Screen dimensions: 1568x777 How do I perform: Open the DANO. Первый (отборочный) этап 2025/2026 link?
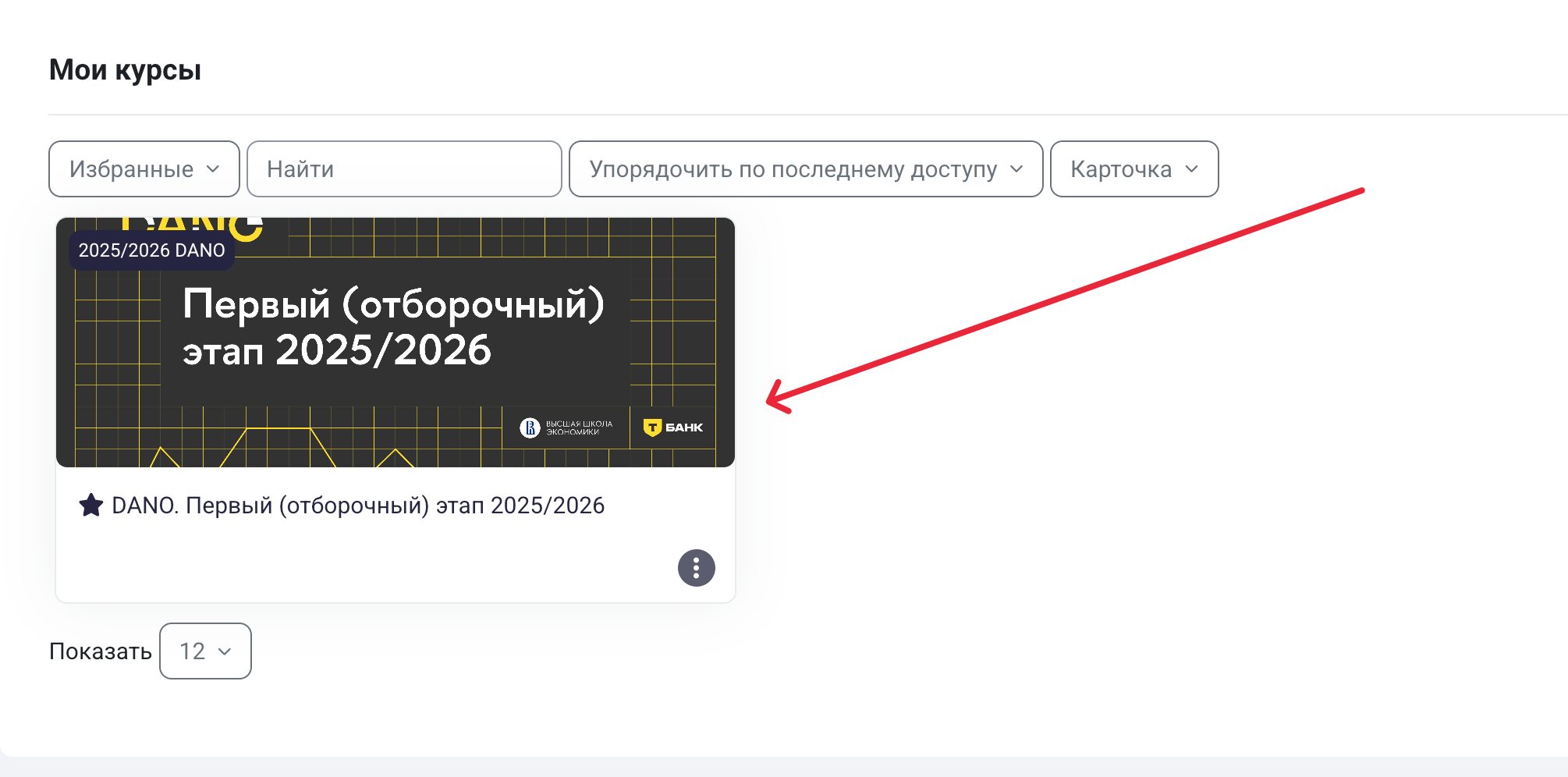pyautogui.click(x=358, y=506)
